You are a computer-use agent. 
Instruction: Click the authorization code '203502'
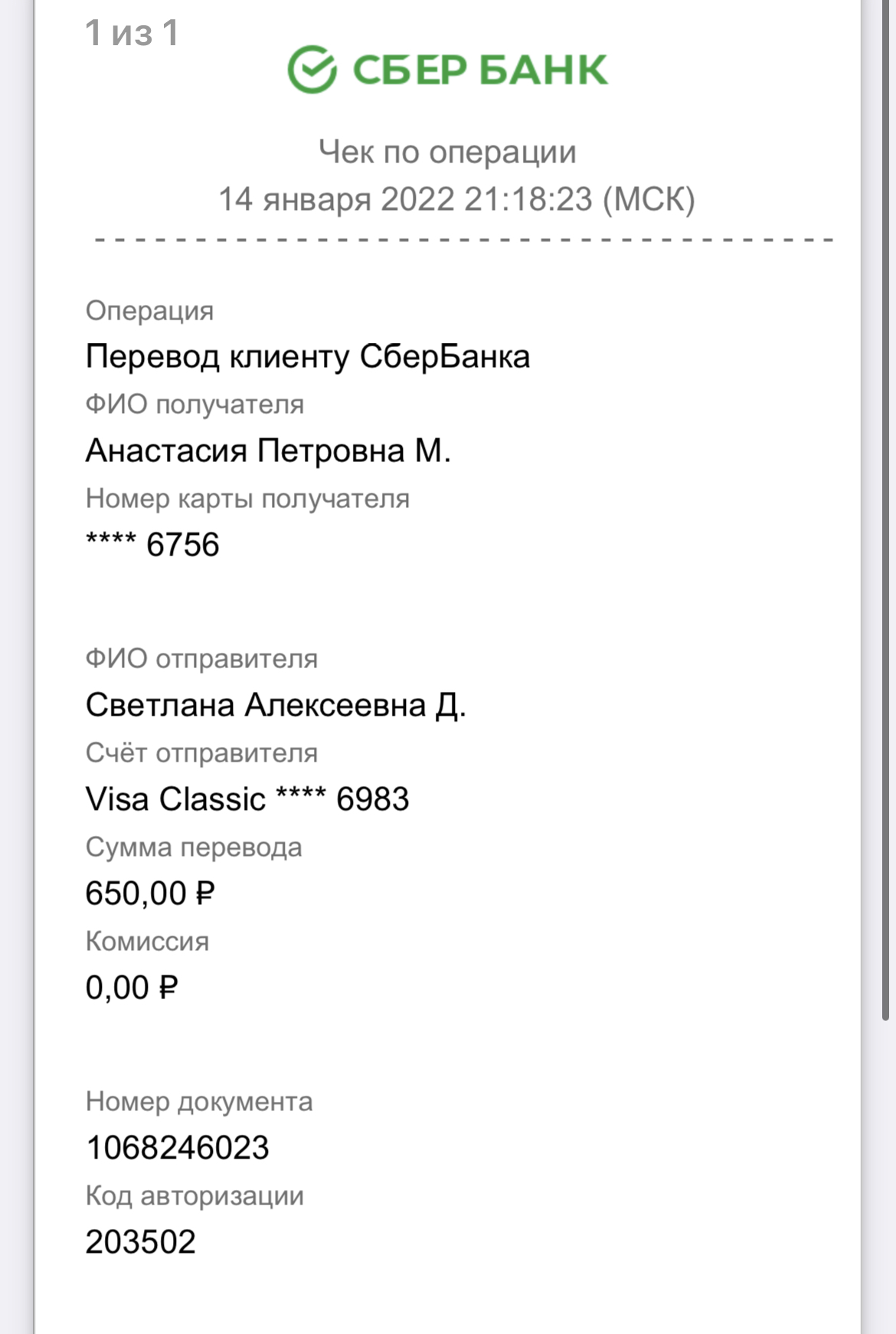141,1242
